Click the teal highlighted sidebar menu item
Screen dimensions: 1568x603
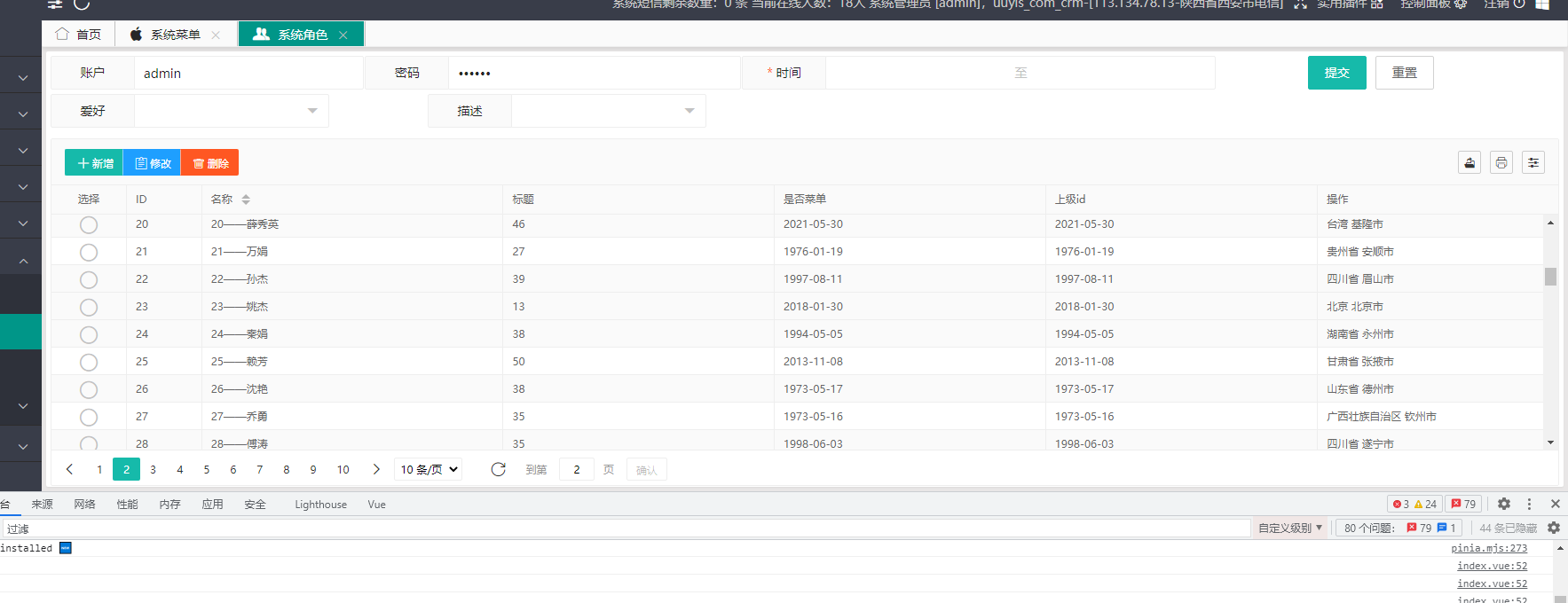tap(20, 332)
